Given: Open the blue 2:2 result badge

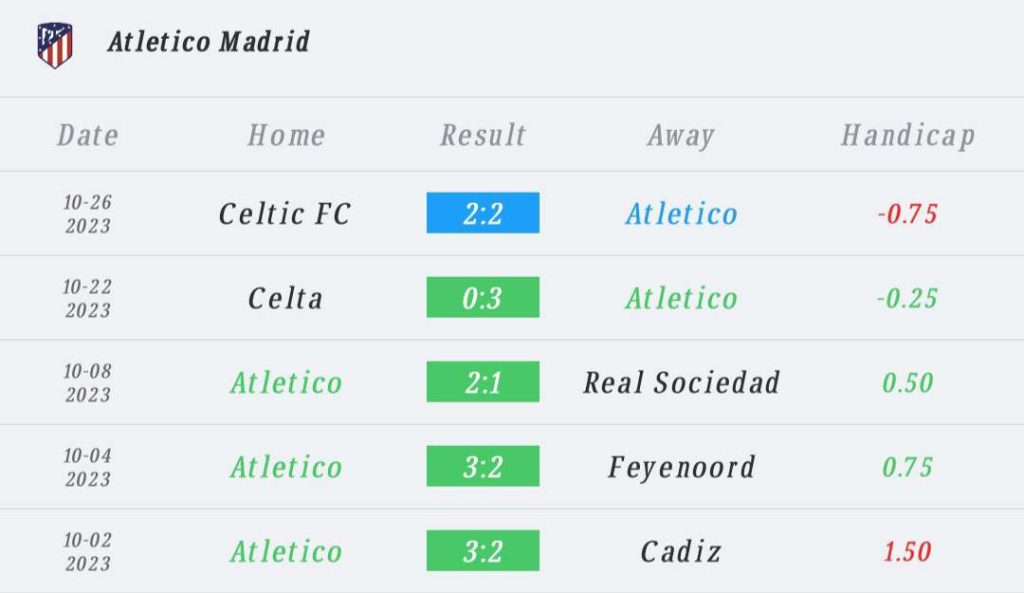Looking at the screenshot, I should coord(483,213).
